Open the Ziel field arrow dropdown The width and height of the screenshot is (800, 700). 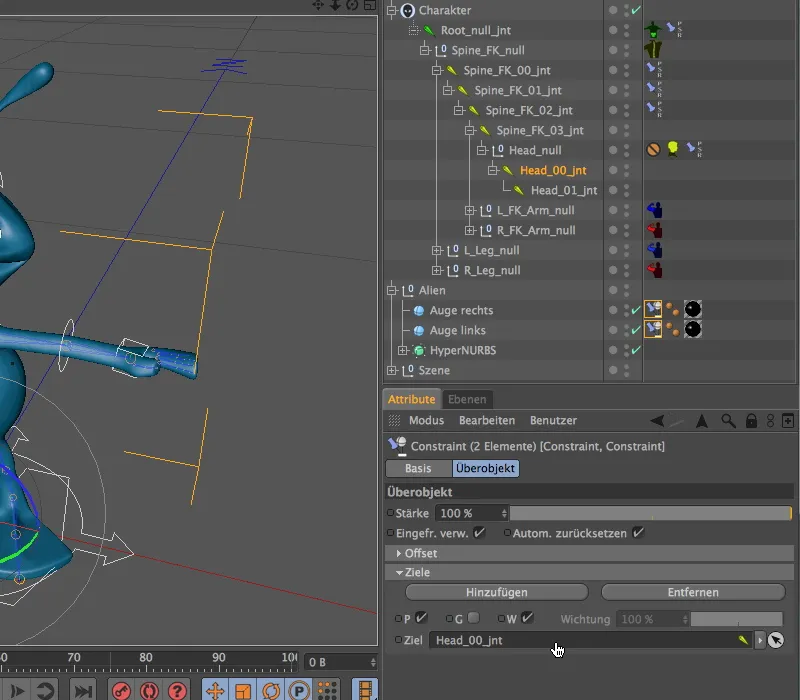pos(760,640)
